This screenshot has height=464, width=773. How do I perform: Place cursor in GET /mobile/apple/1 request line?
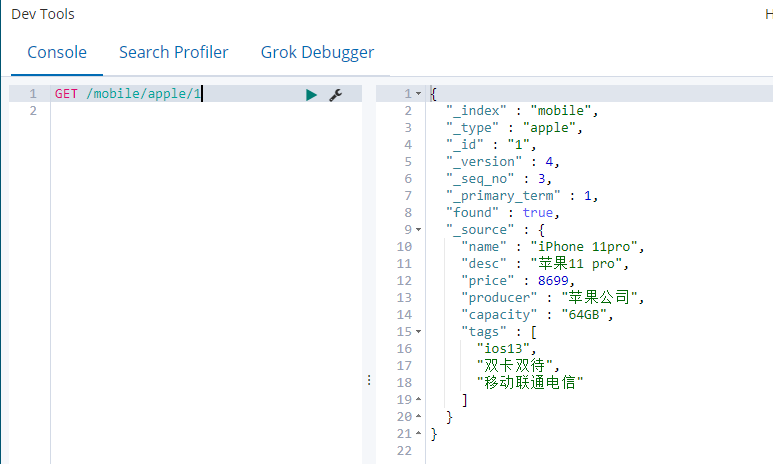(128, 94)
